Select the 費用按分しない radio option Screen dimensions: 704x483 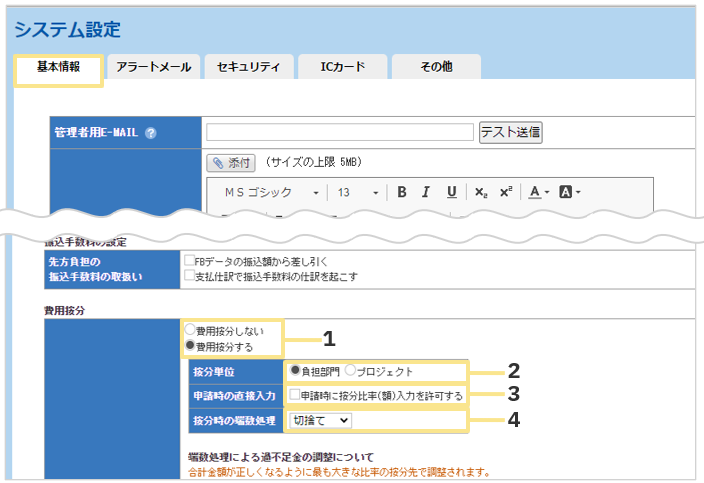point(188,329)
